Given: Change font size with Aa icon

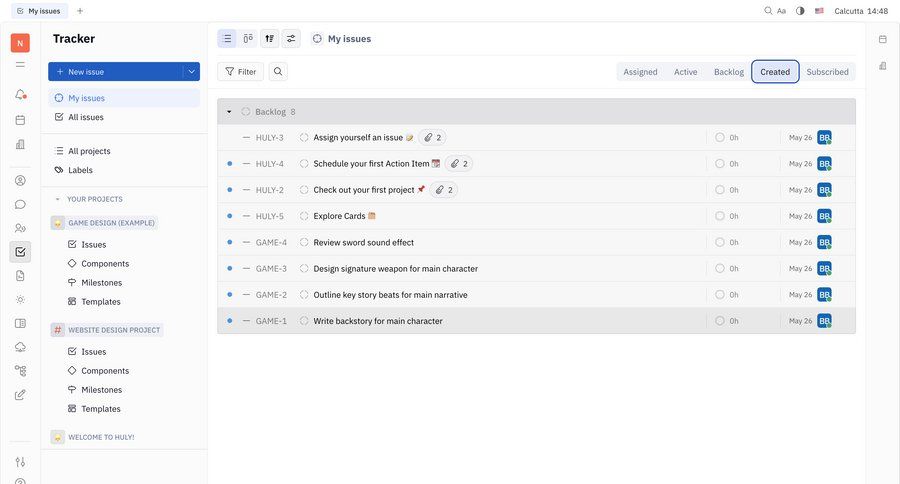Looking at the screenshot, I should coord(782,11).
